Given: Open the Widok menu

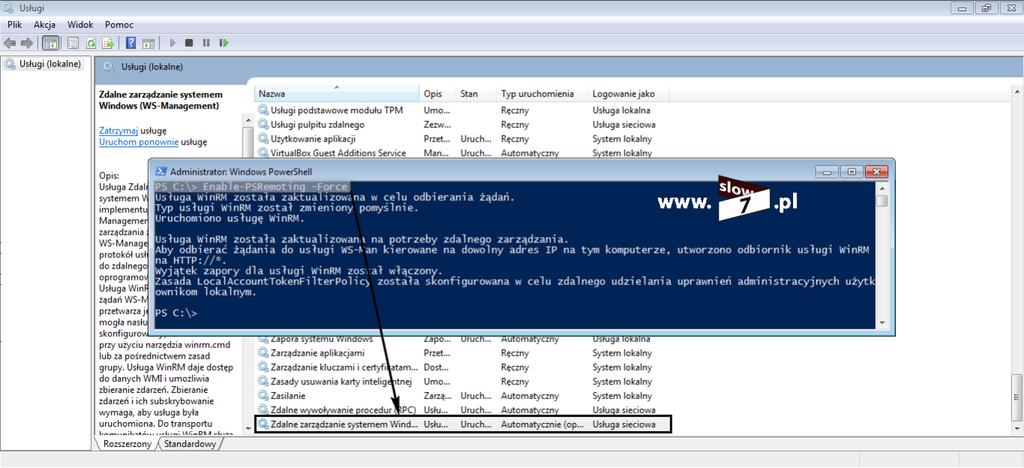Looking at the screenshot, I should (80, 25).
